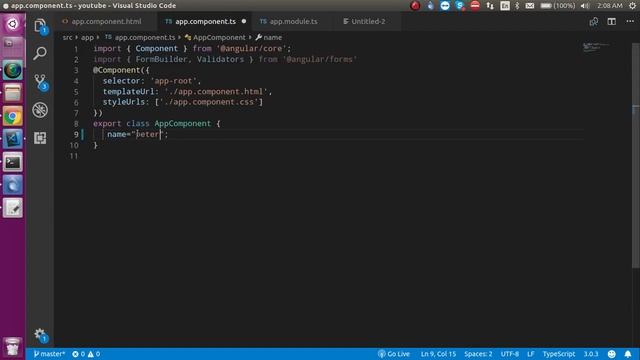Viewport: 640px width, 360px height.
Task: Open the editor More Actions menu
Action: pos(630,21)
